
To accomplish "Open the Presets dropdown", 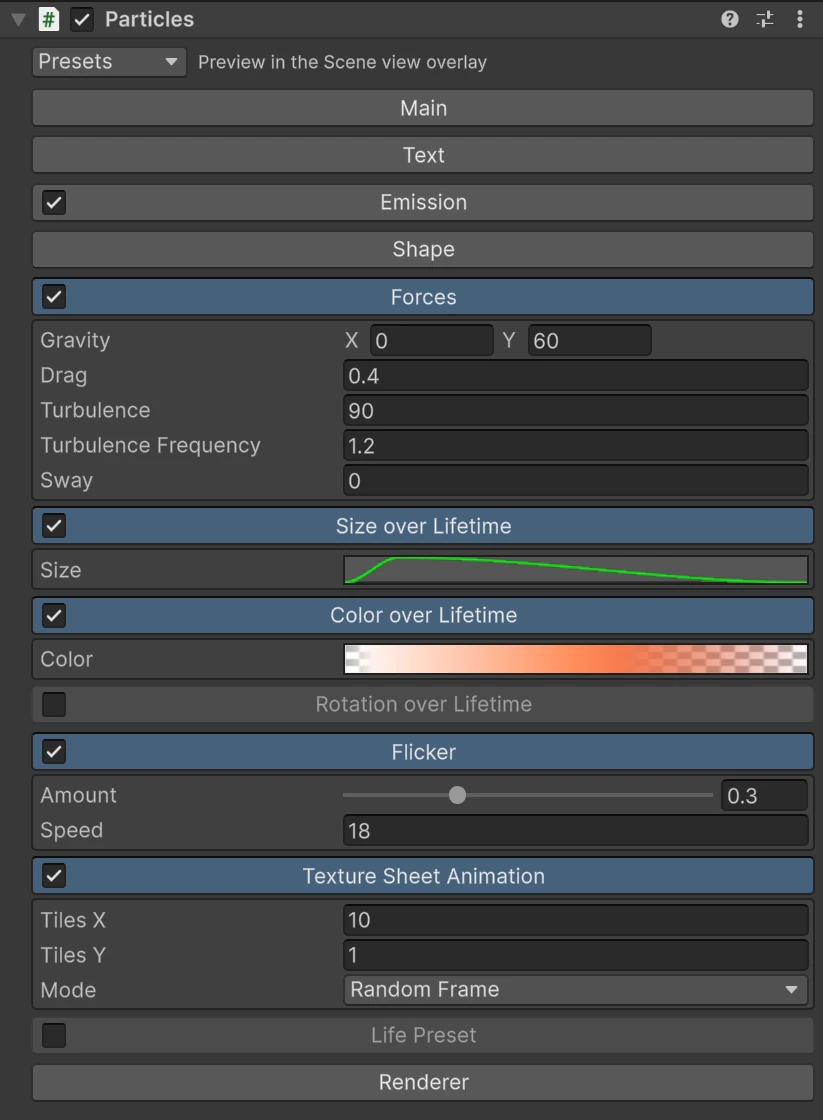I will tap(109, 62).
